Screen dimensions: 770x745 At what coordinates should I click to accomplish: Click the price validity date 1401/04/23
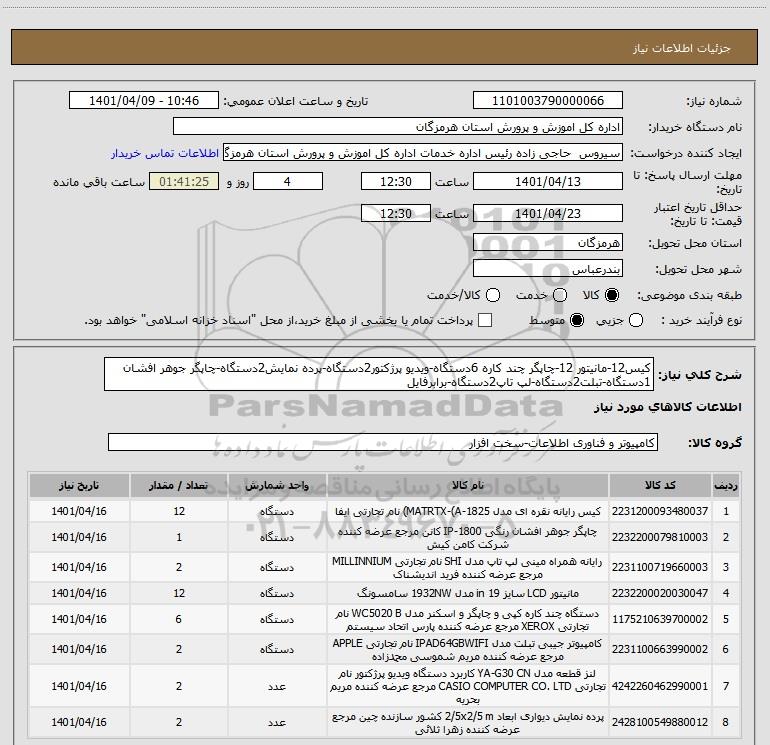(x=548, y=213)
